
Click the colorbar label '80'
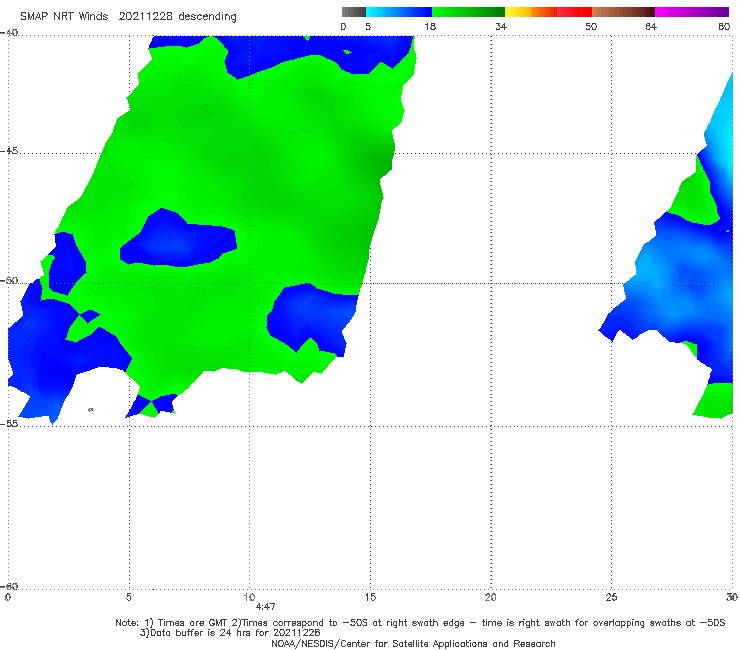click(x=724, y=26)
